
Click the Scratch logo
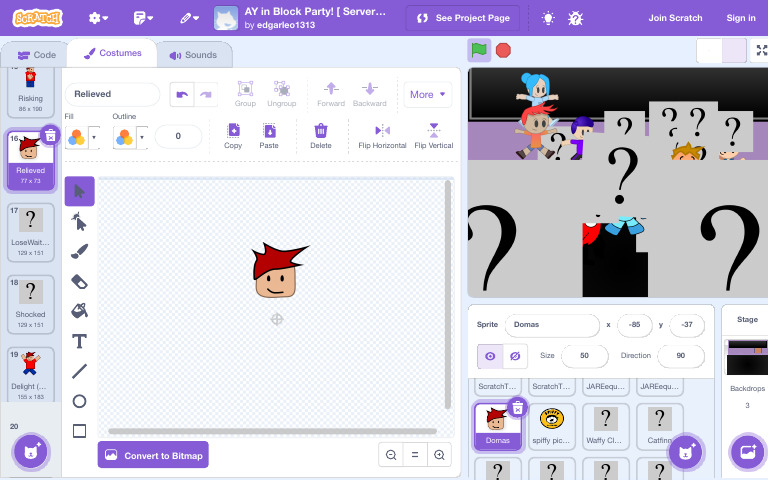pos(38,18)
